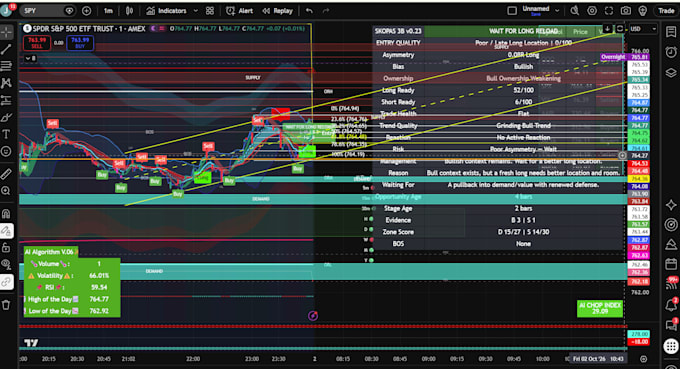
Task: Open the watchlist panel icon
Action: click(671, 32)
